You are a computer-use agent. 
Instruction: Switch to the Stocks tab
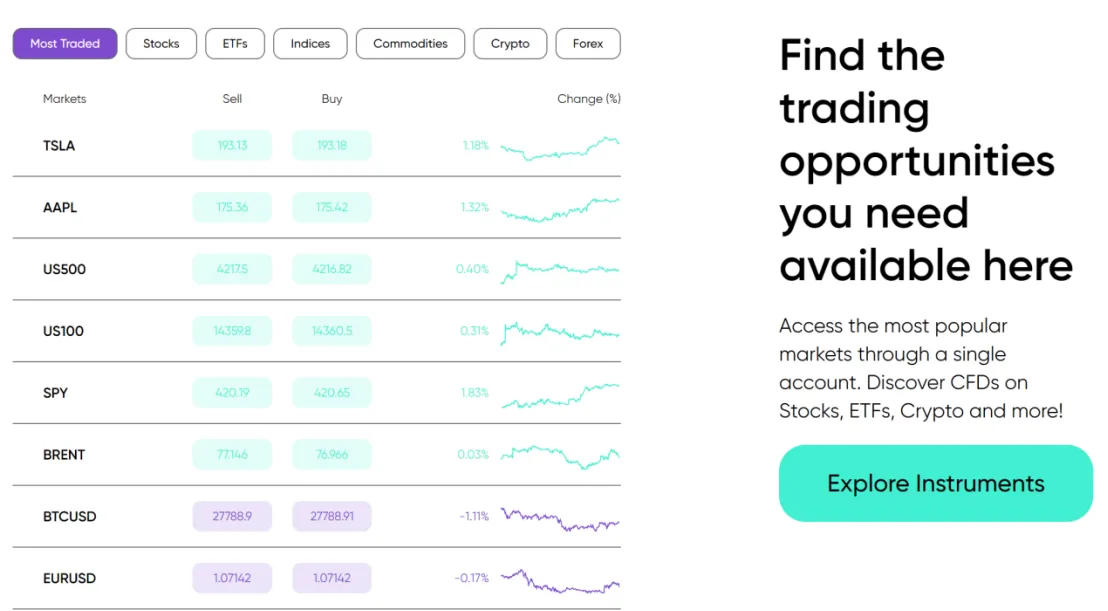(x=161, y=44)
